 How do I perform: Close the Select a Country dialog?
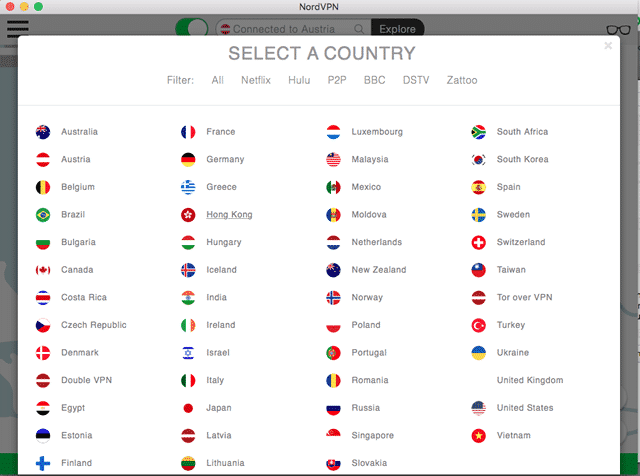tap(608, 45)
